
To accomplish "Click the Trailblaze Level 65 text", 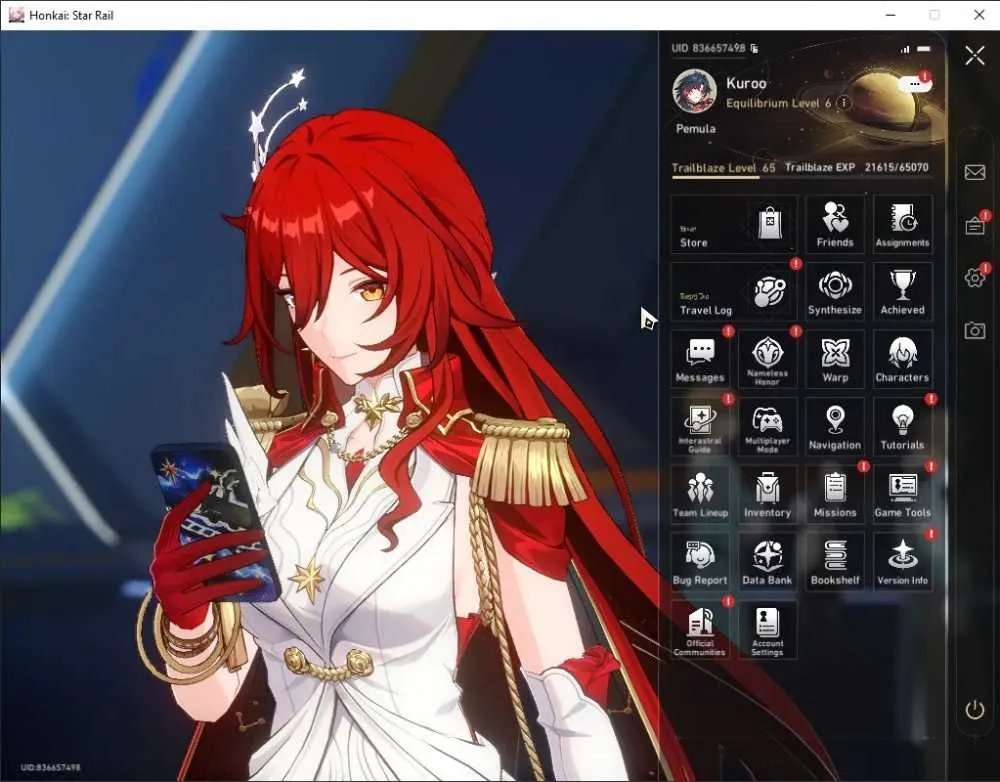I will click(723, 168).
